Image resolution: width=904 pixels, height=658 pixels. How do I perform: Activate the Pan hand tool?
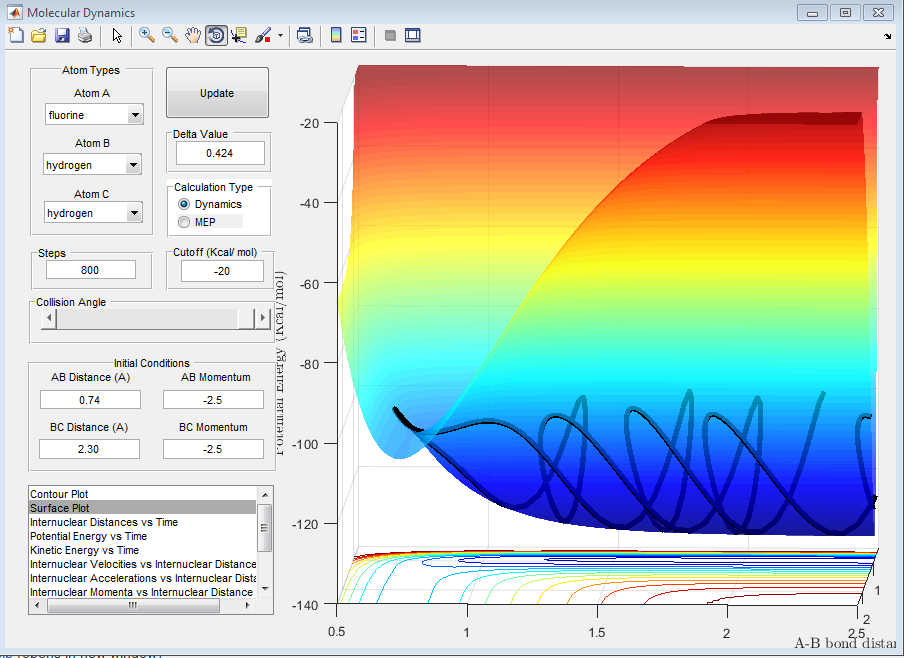[192, 36]
